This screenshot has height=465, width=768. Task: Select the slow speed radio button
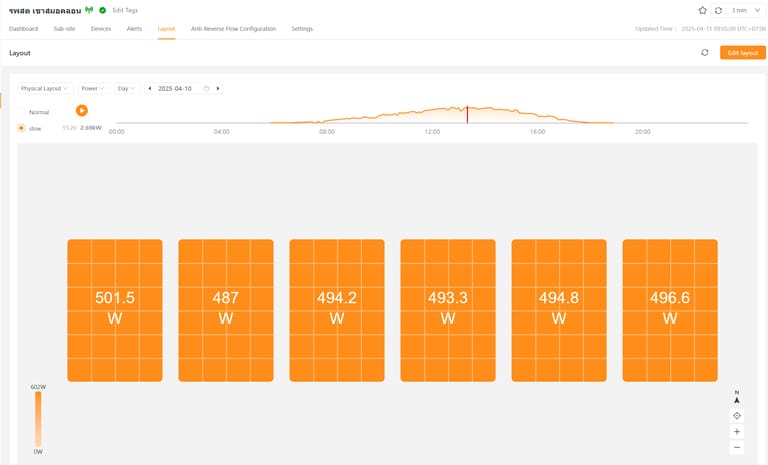coord(21,128)
